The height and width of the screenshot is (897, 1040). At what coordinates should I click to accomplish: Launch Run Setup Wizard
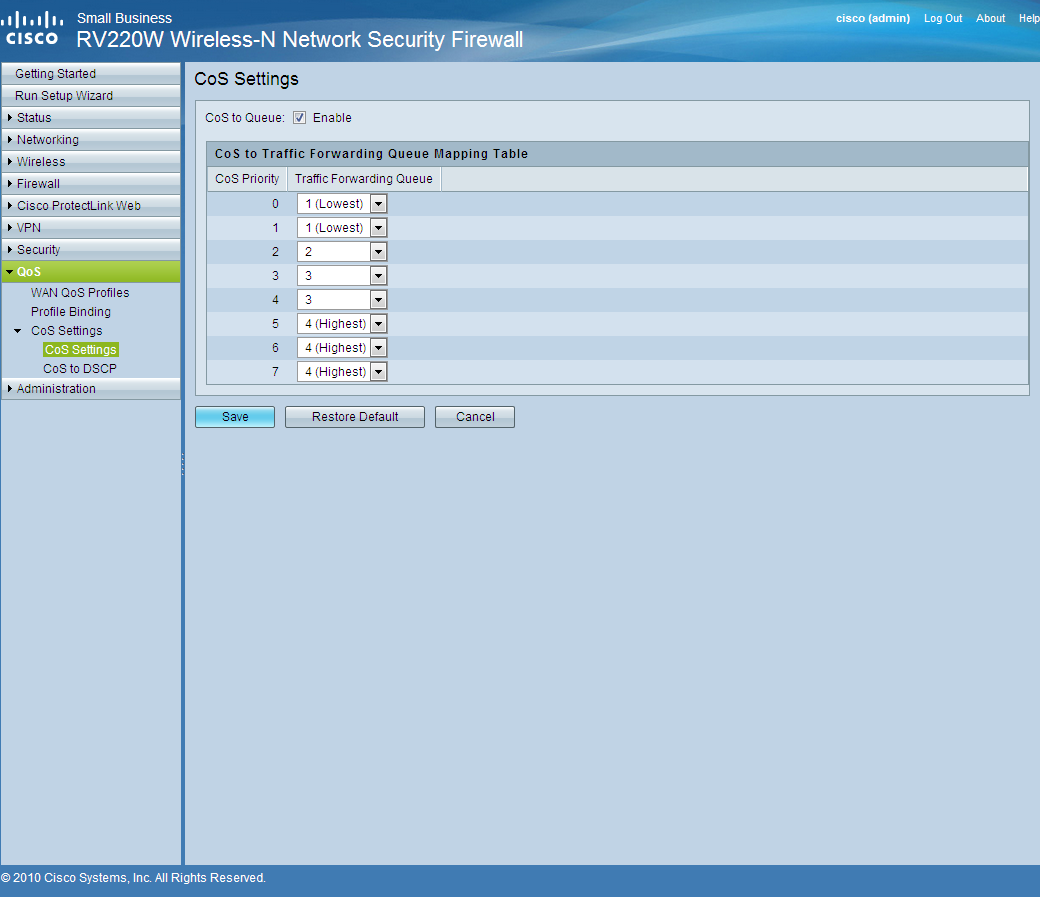tap(91, 96)
